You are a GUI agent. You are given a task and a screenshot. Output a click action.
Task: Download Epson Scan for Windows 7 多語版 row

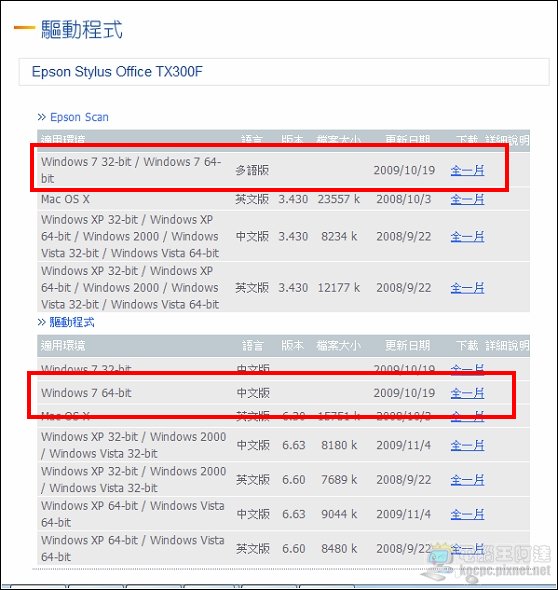point(467,170)
